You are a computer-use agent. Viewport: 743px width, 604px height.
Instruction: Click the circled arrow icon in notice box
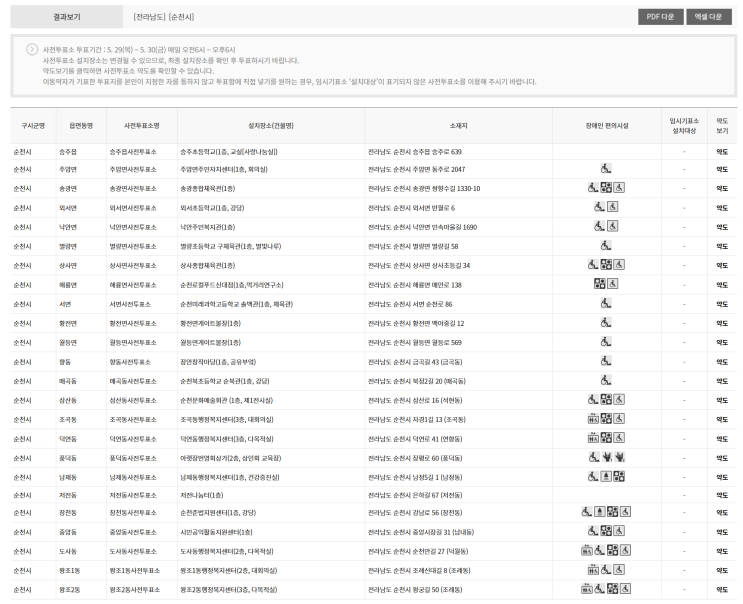[x=32, y=49]
